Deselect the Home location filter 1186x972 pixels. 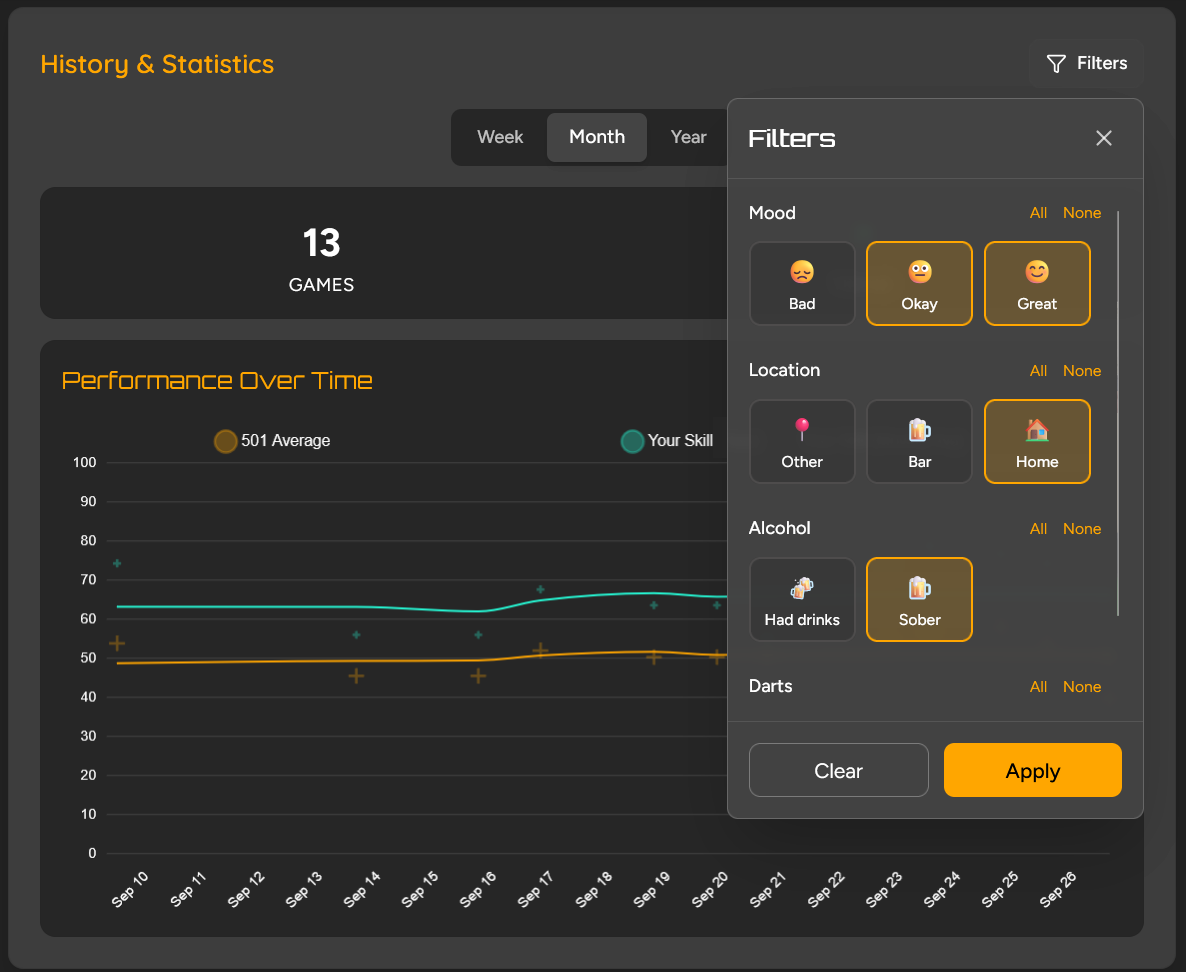(1037, 442)
